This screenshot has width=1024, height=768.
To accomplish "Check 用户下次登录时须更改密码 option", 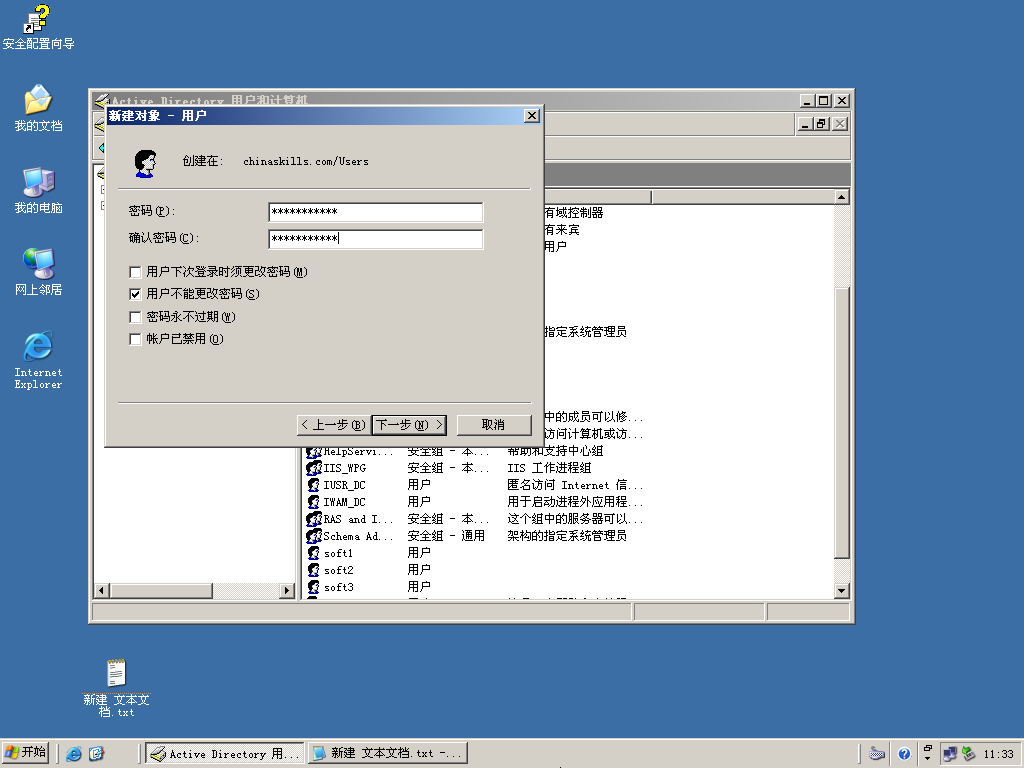I will click(x=135, y=272).
